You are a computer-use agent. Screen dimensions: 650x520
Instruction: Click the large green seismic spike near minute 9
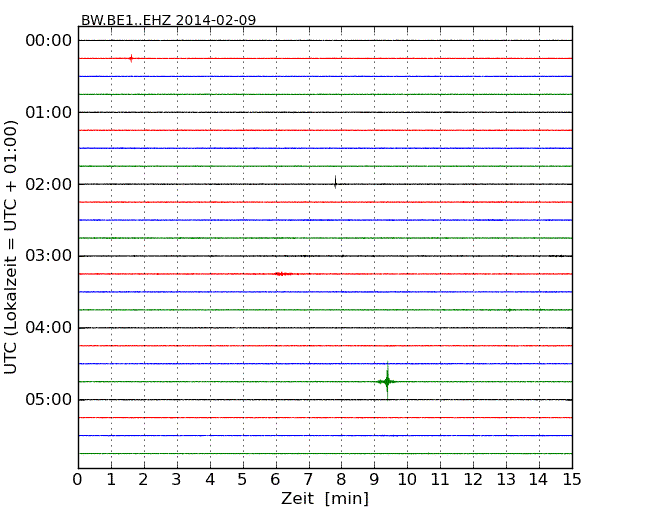pyautogui.click(x=387, y=381)
